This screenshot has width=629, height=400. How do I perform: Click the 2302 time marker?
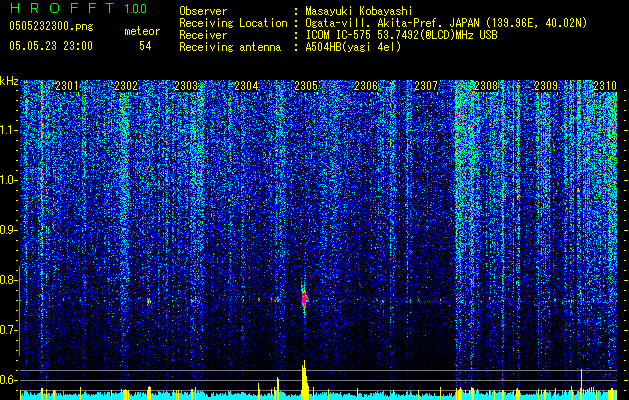[x=126, y=86]
